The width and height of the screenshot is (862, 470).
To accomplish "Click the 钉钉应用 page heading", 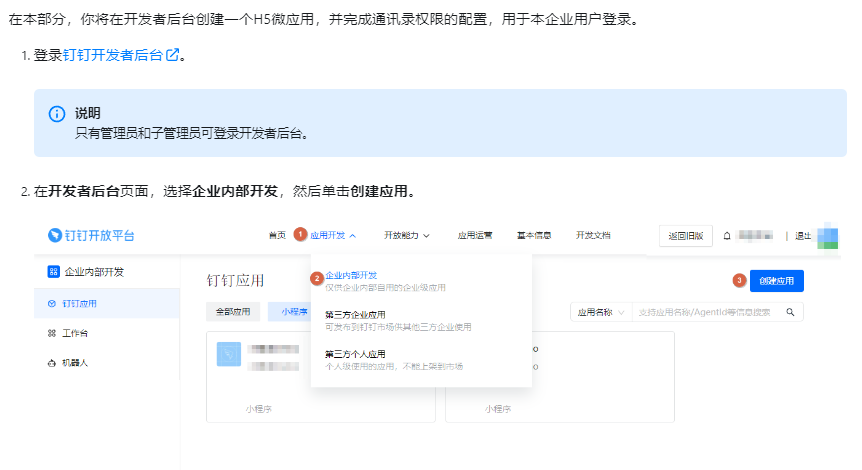I will pyautogui.click(x=235, y=280).
